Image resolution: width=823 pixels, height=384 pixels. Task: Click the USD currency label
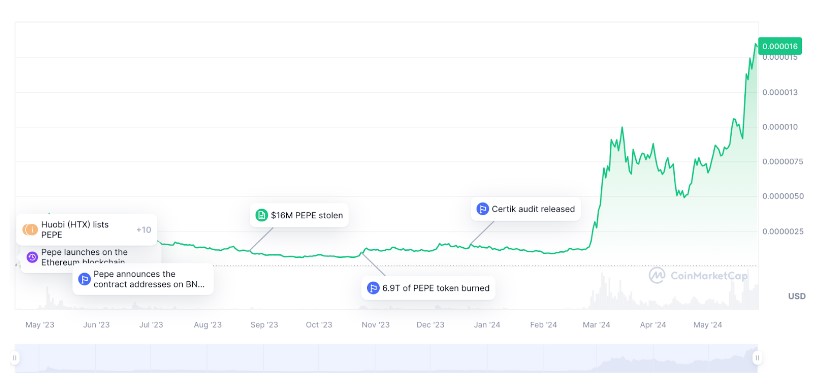[797, 296]
